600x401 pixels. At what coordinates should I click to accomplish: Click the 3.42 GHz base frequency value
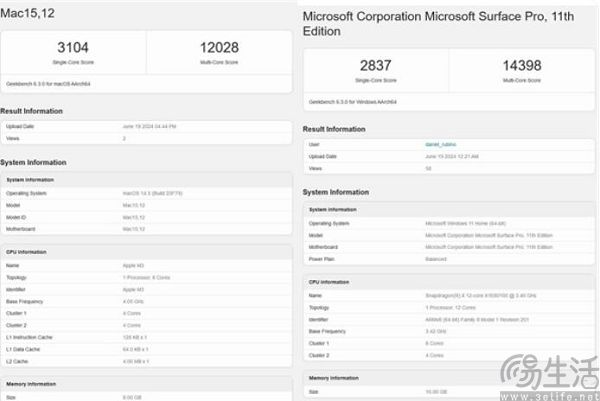(435, 331)
